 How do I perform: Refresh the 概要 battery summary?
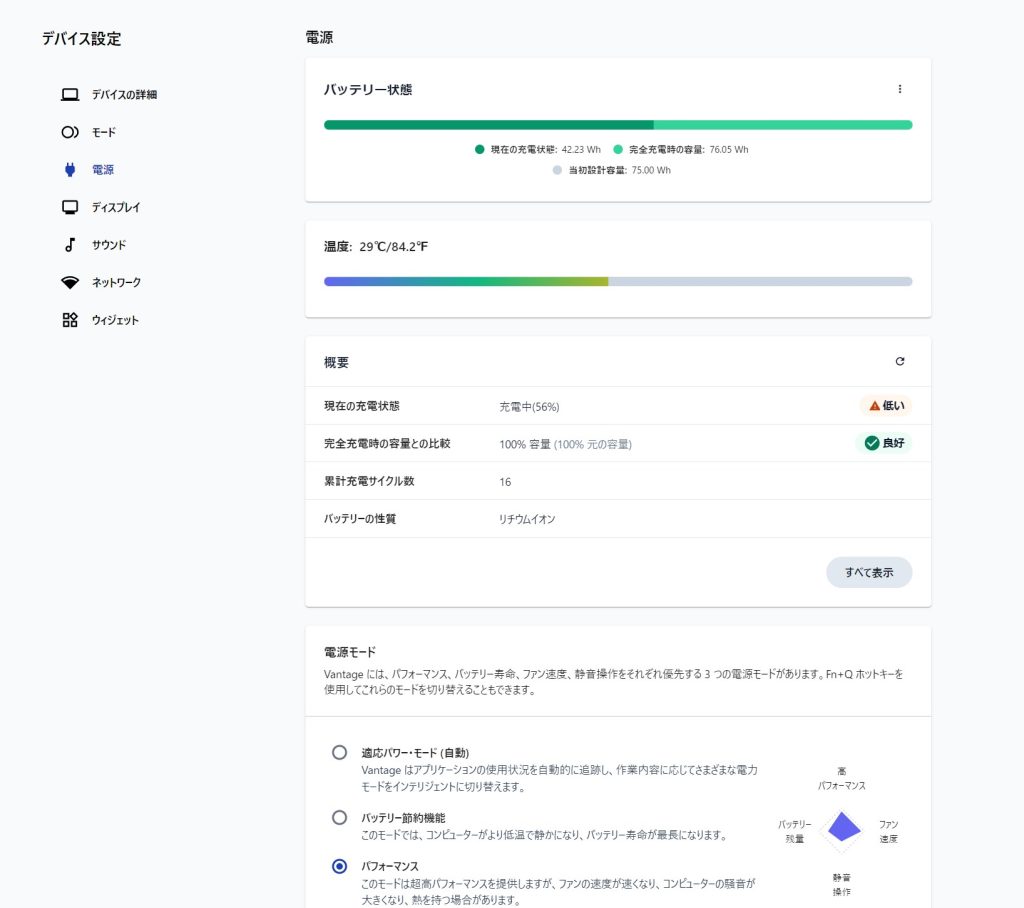click(899, 361)
